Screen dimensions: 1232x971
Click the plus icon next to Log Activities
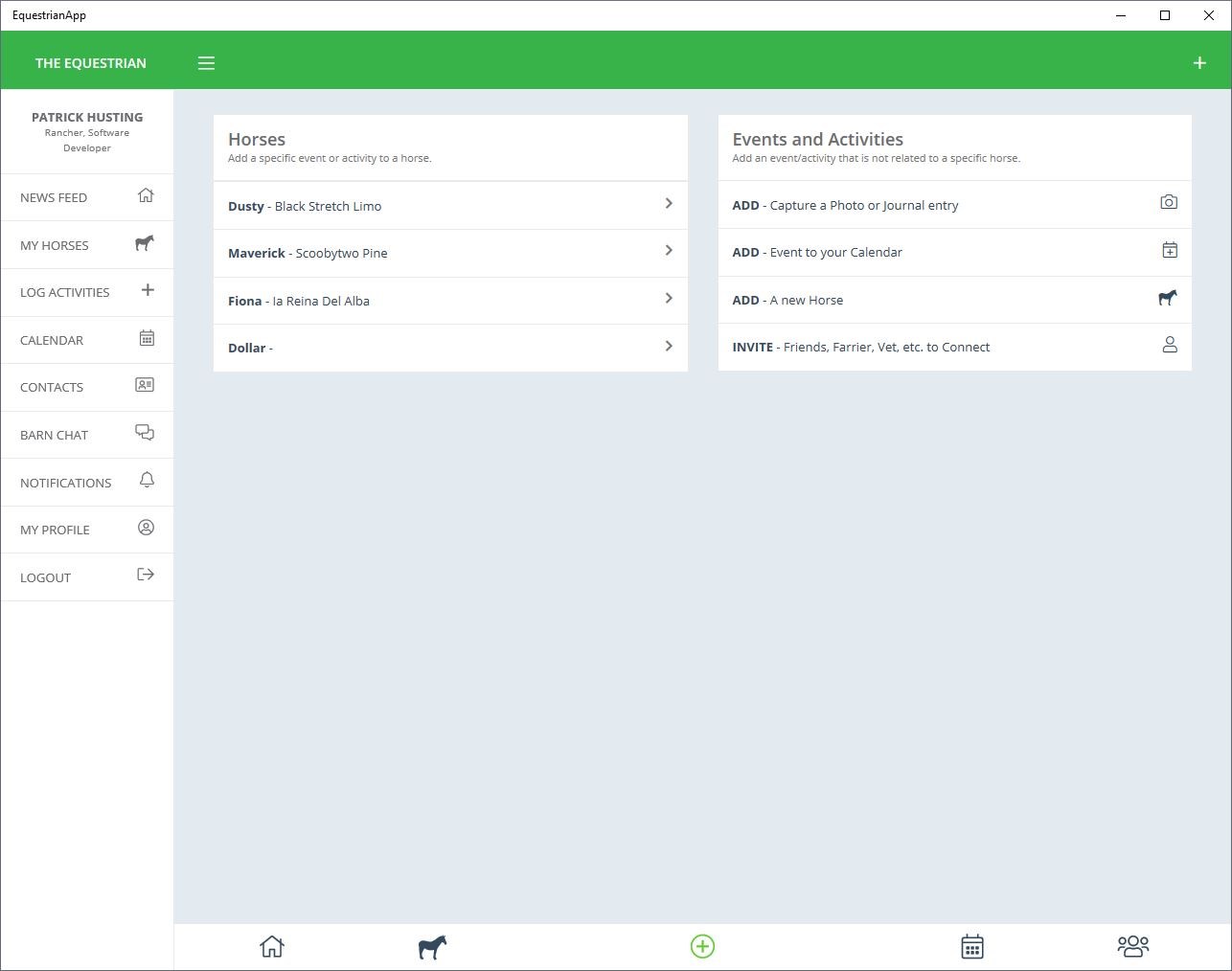tap(148, 290)
